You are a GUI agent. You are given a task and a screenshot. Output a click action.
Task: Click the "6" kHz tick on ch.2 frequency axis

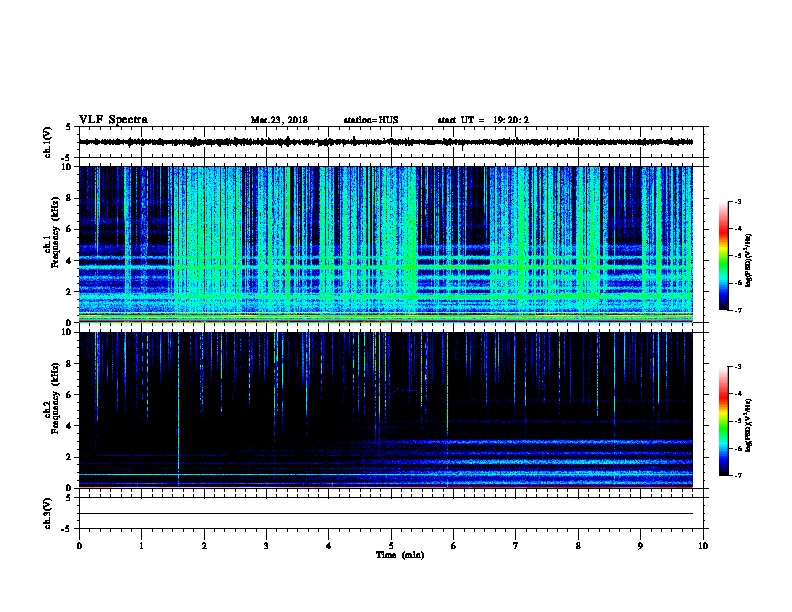click(70, 395)
